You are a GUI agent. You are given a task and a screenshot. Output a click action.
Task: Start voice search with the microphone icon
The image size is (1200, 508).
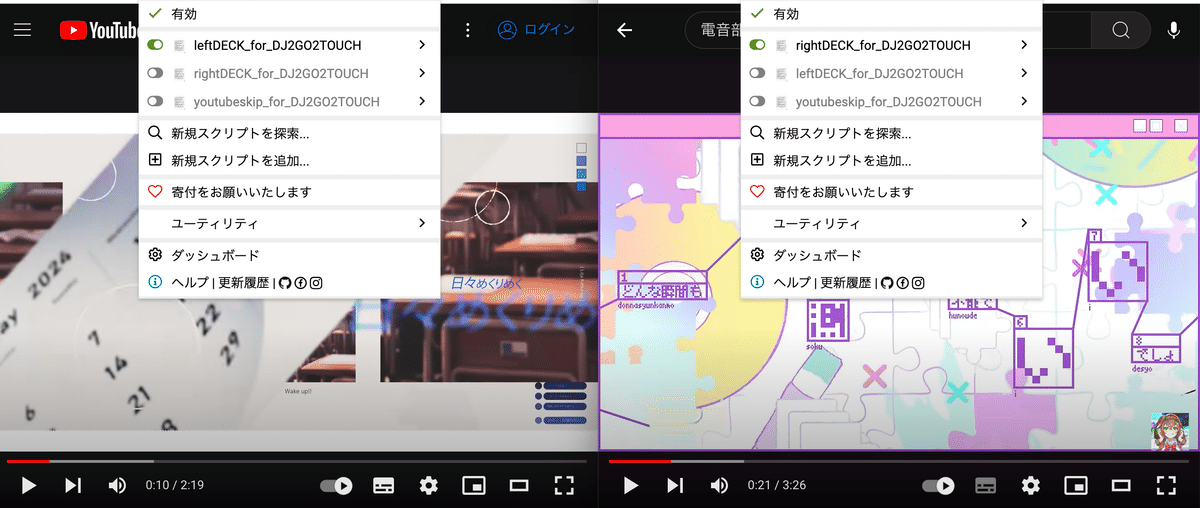point(1174,30)
